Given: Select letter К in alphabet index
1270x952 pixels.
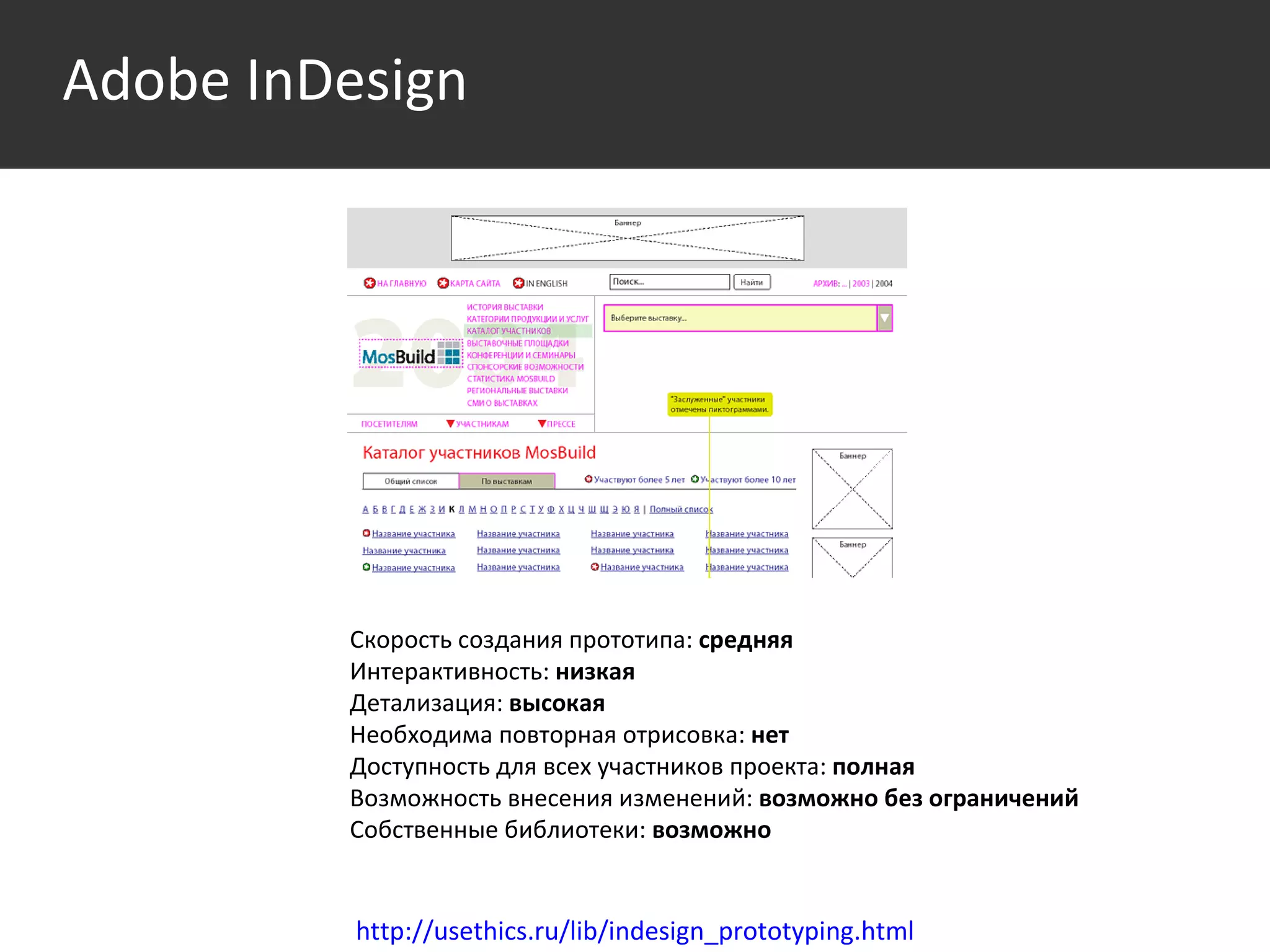Looking at the screenshot, I should coord(451,509).
